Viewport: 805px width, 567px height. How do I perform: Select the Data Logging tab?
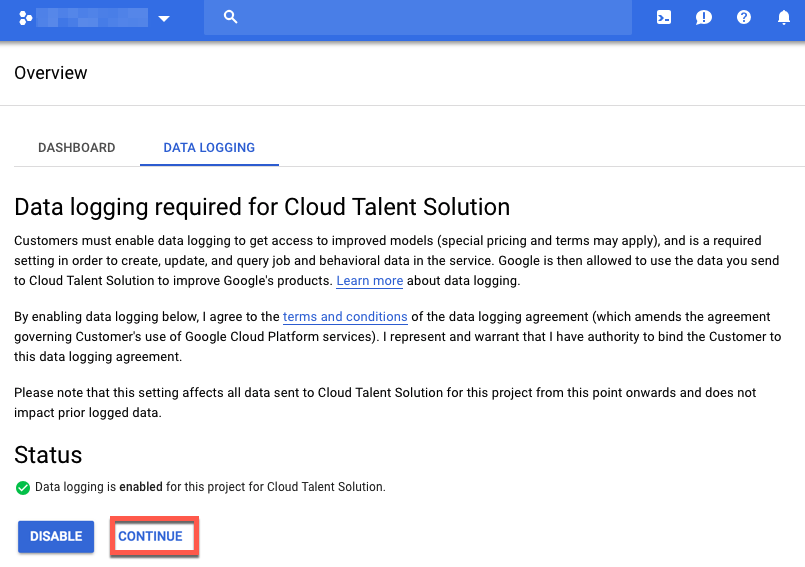pyautogui.click(x=209, y=147)
